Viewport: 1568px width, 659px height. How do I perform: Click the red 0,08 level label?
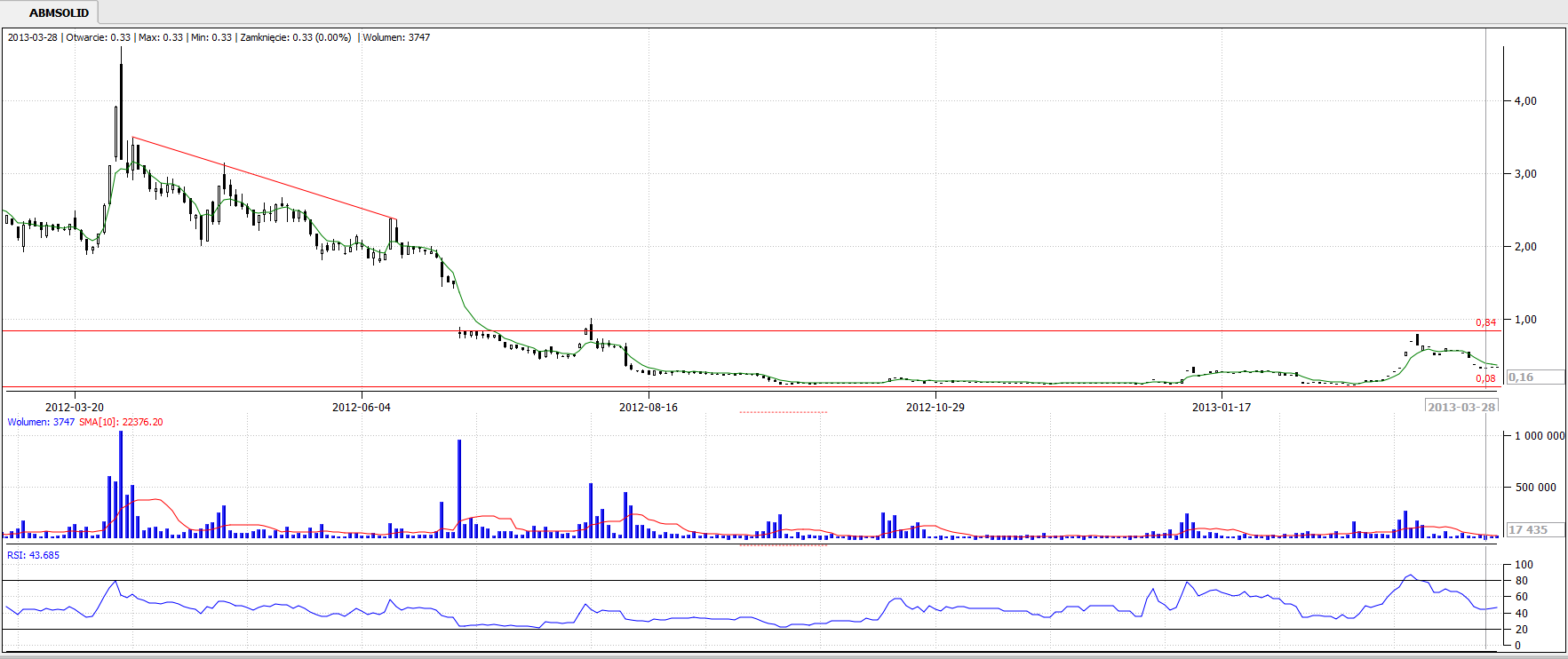[1486, 378]
